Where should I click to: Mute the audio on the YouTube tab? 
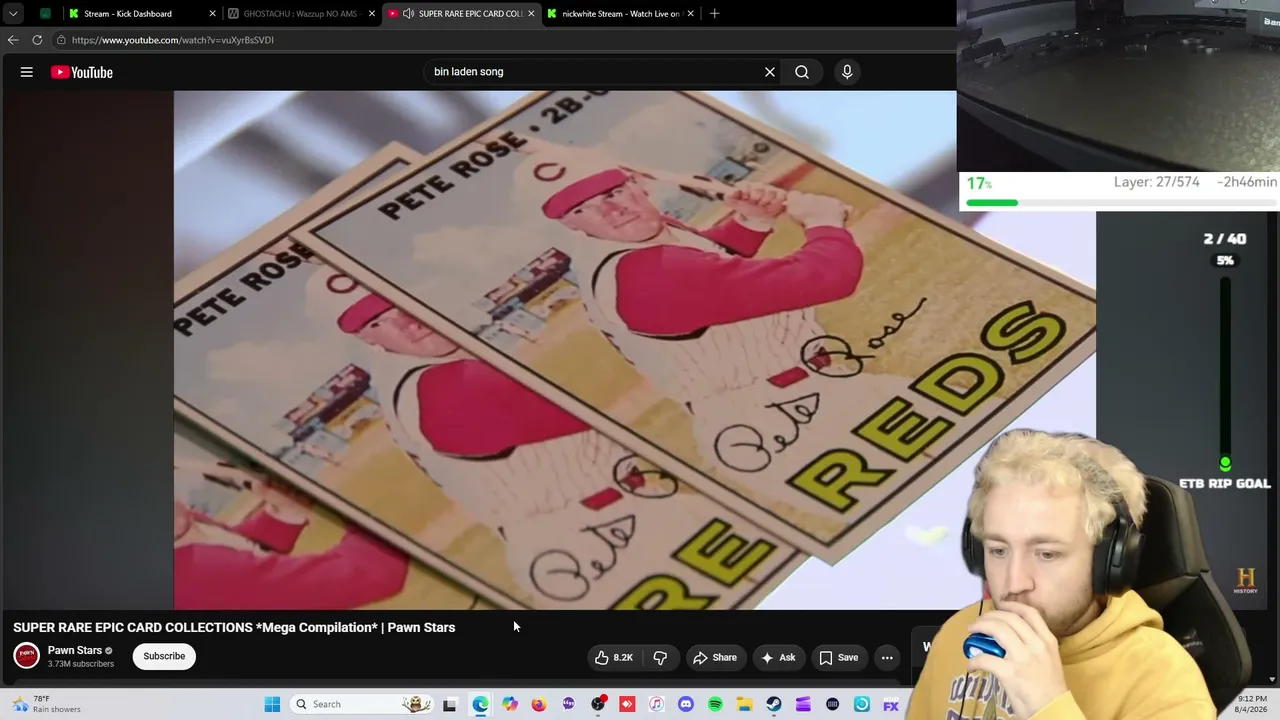point(408,14)
